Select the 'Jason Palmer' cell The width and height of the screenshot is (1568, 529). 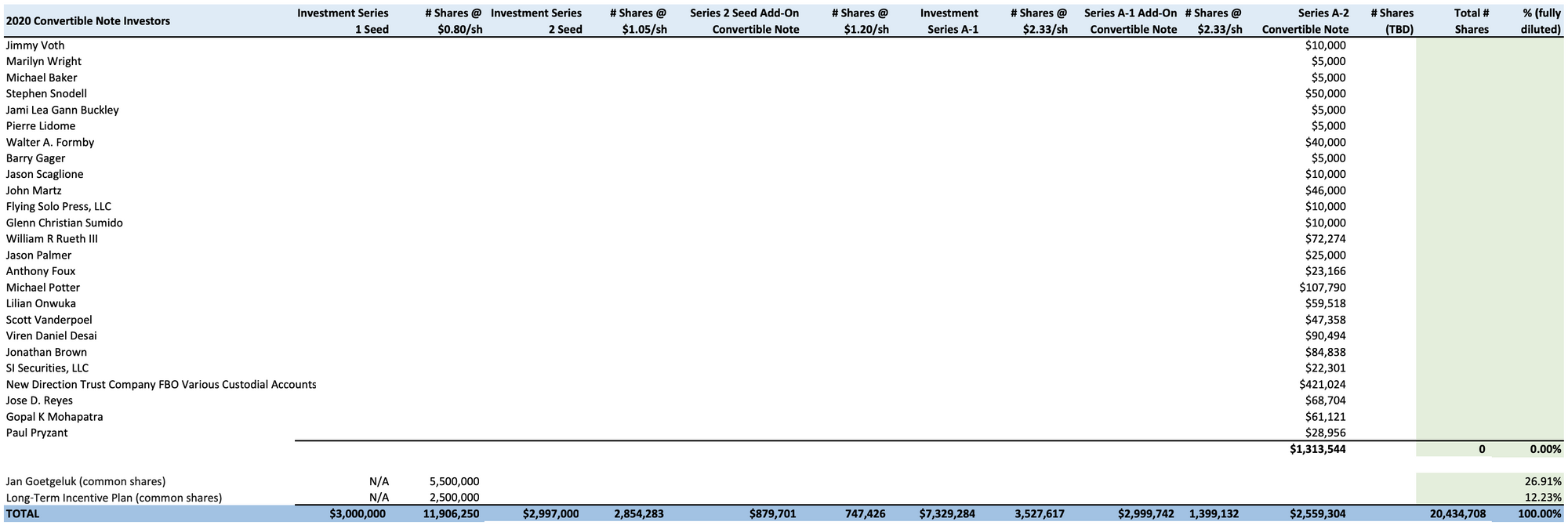[38, 255]
